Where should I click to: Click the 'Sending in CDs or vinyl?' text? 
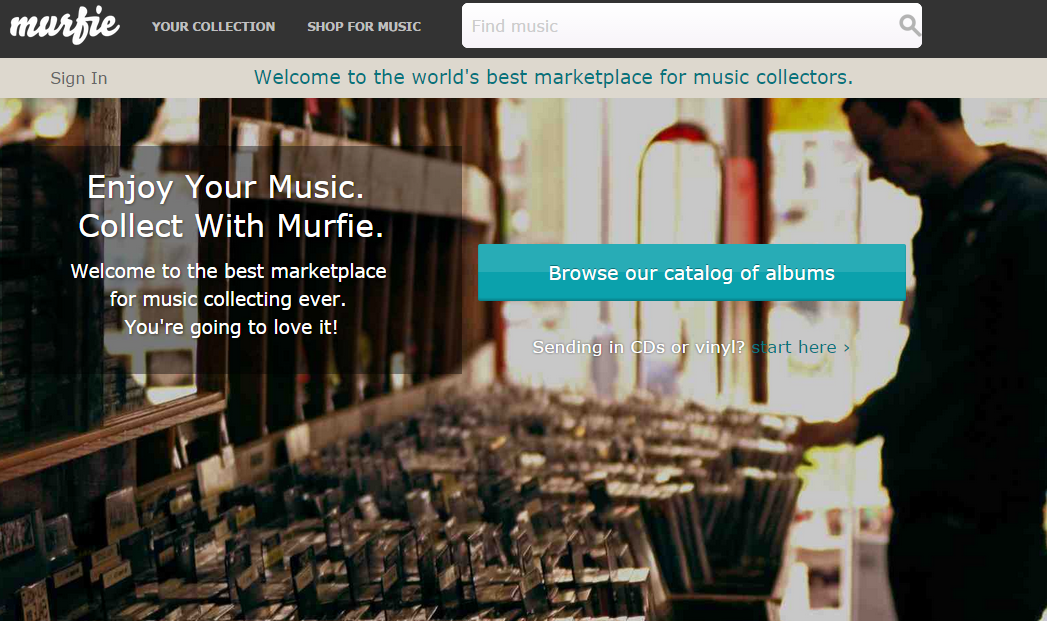tap(638, 347)
